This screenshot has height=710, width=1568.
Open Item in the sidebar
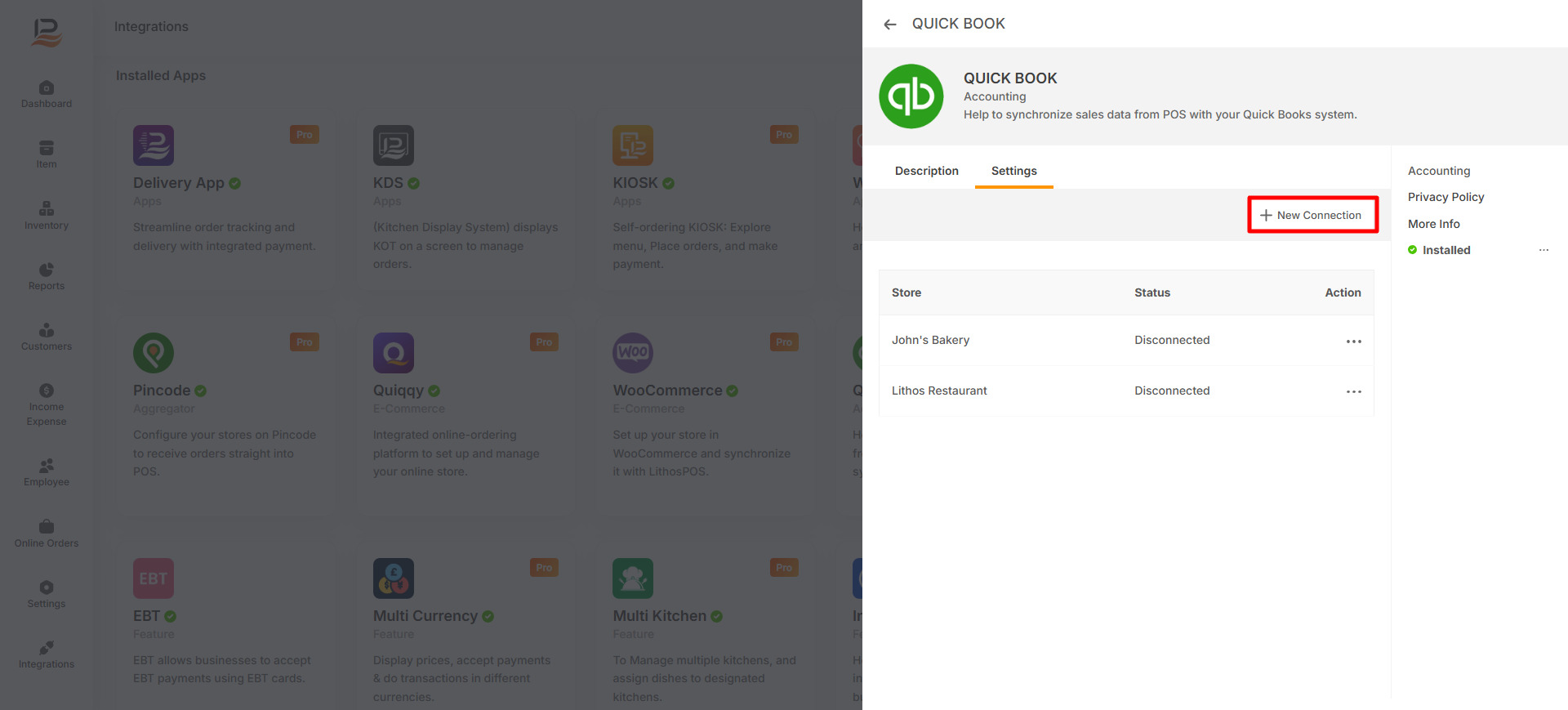click(47, 154)
